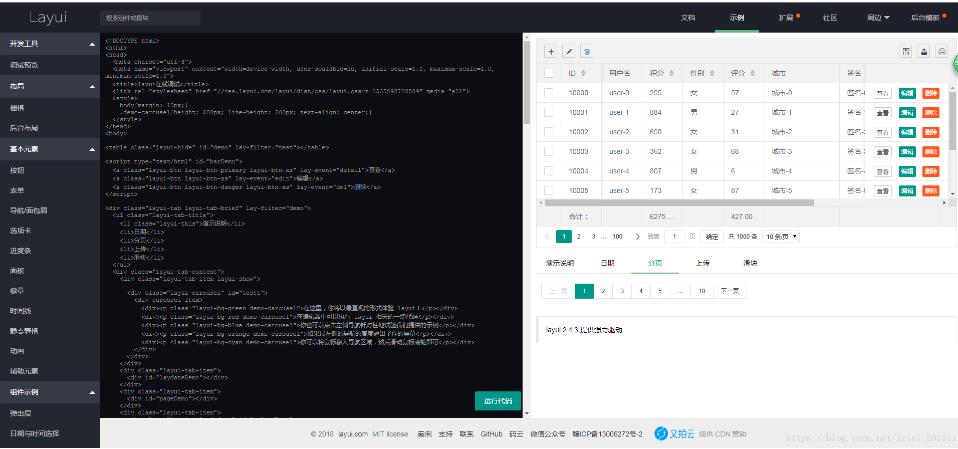Check the row checkbox for ID 10001
The height and width of the screenshot is (449, 958).
pyautogui.click(x=549, y=112)
